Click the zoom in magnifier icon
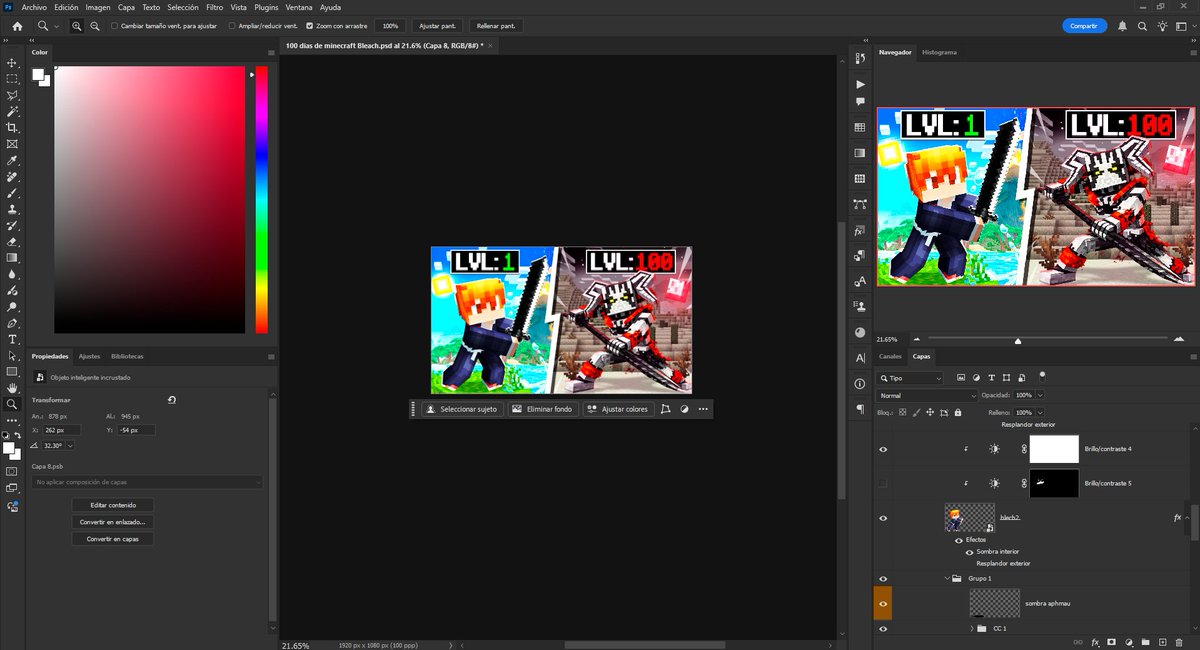 click(x=77, y=26)
